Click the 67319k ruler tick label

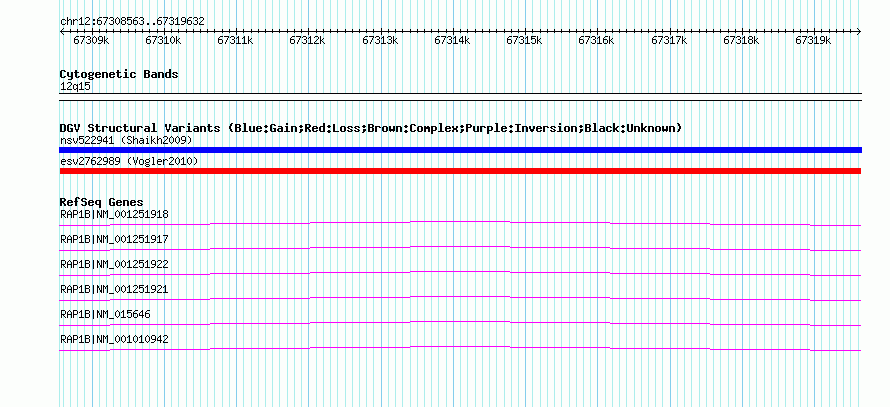pyautogui.click(x=813, y=41)
